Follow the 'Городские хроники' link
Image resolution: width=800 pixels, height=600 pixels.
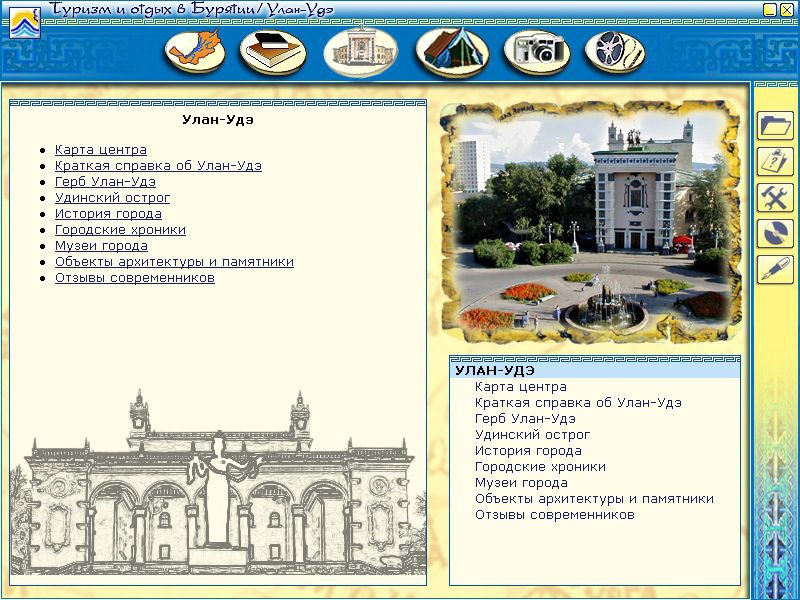(120, 230)
